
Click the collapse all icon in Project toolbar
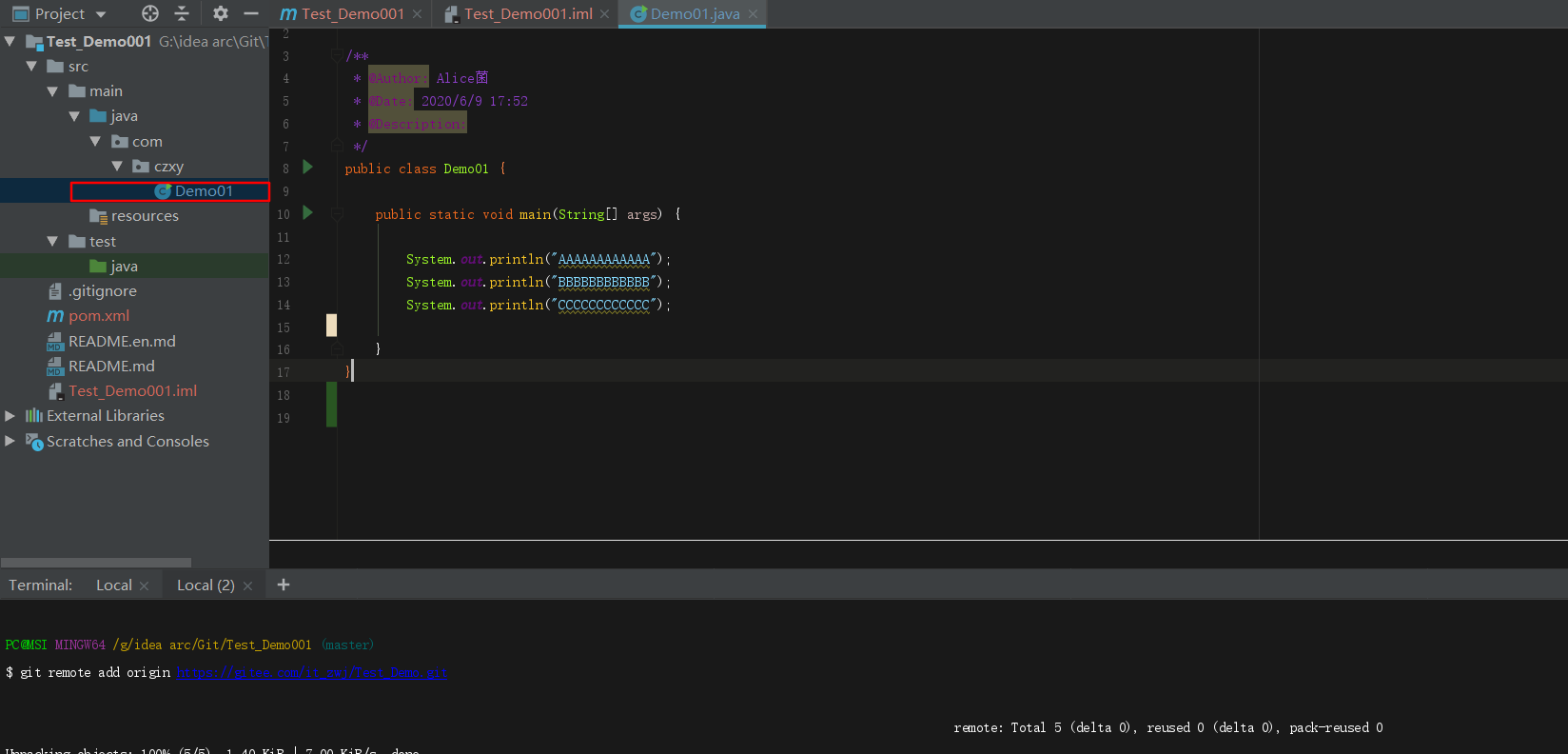point(182,13)
